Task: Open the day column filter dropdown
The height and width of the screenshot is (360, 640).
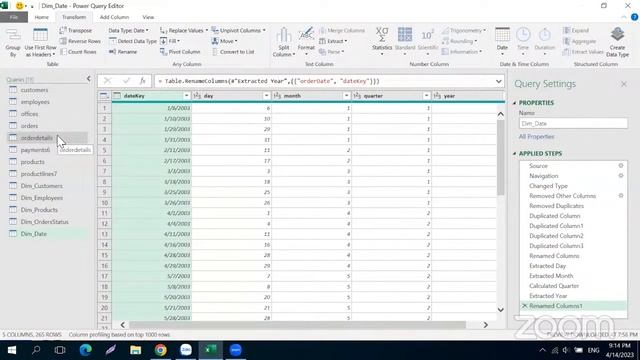Action: tap(266, 96)
